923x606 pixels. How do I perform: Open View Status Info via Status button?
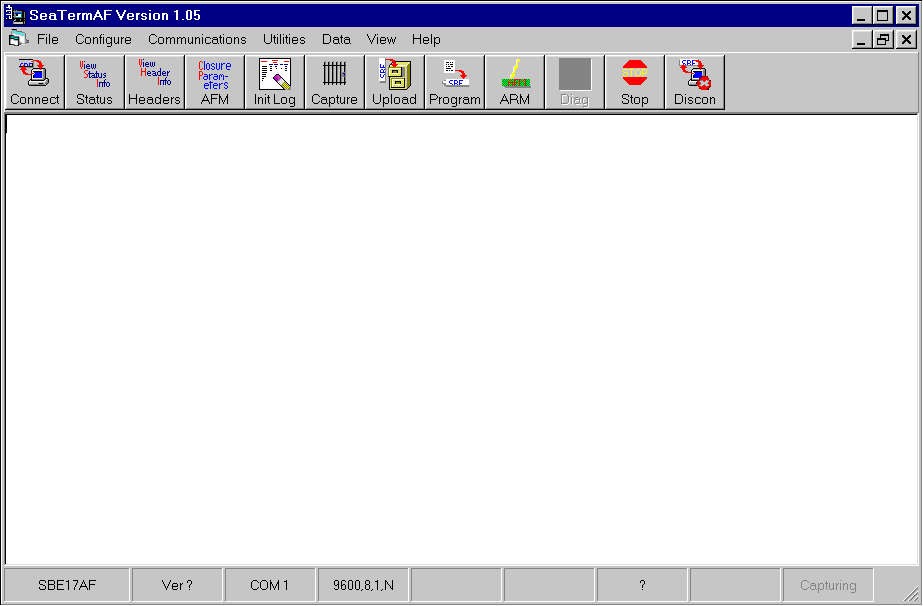pos(95,82)
